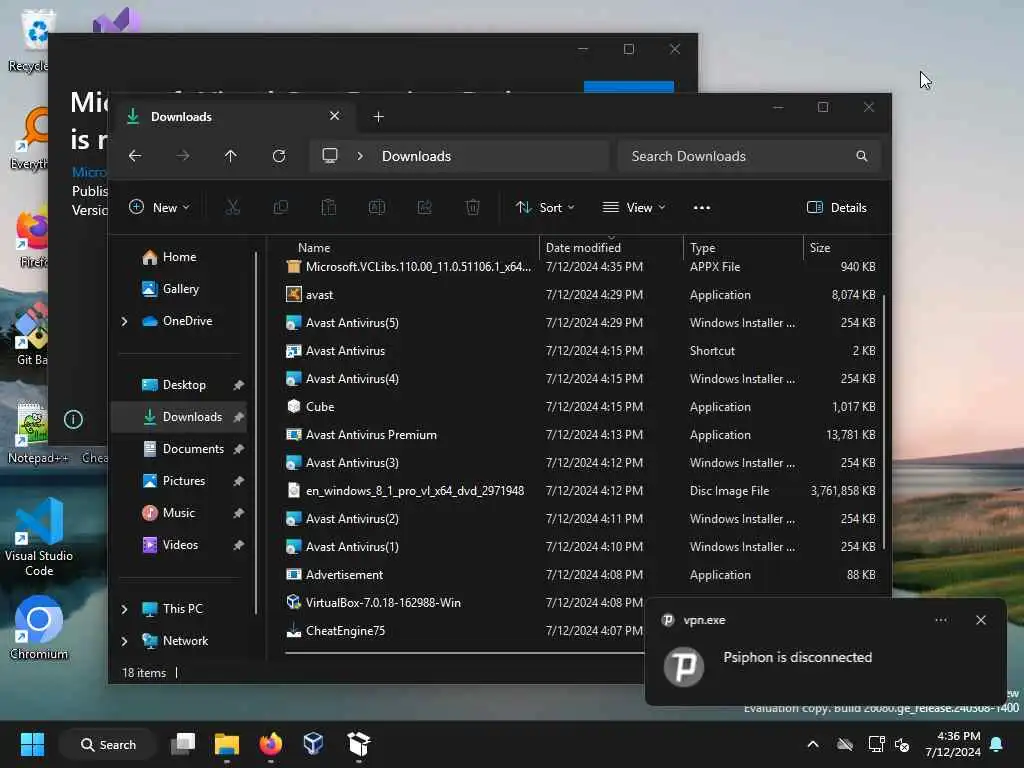
Task: Open the Sort dropdown
Action: click(545, 208)
